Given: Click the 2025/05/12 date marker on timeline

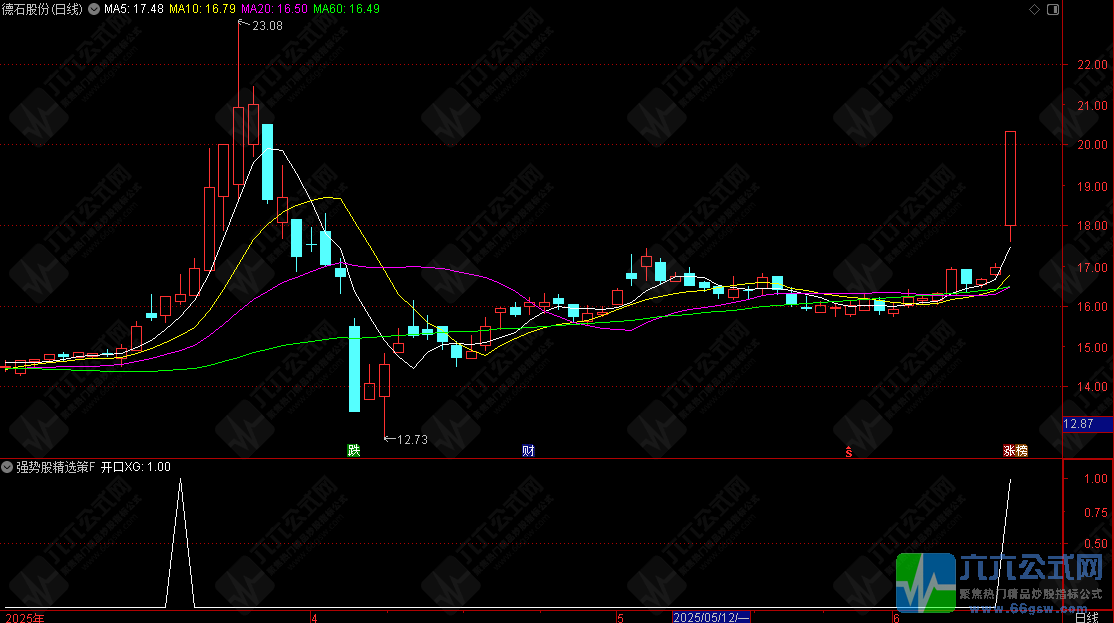Looking at the screenshot, I should coord(712,616).
